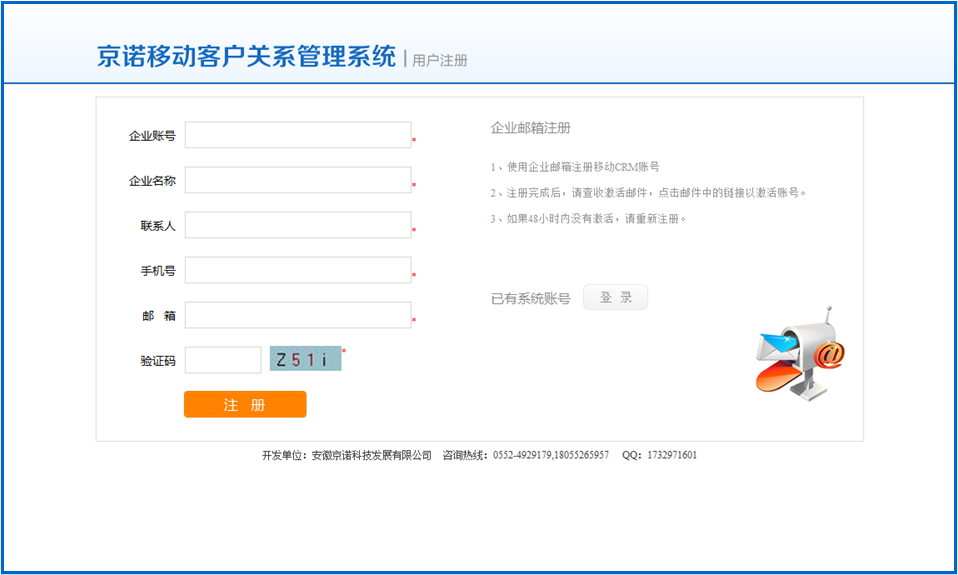958x575 pixels.
Task: Click the 已有系统账号 text
Action: (530, 298)
